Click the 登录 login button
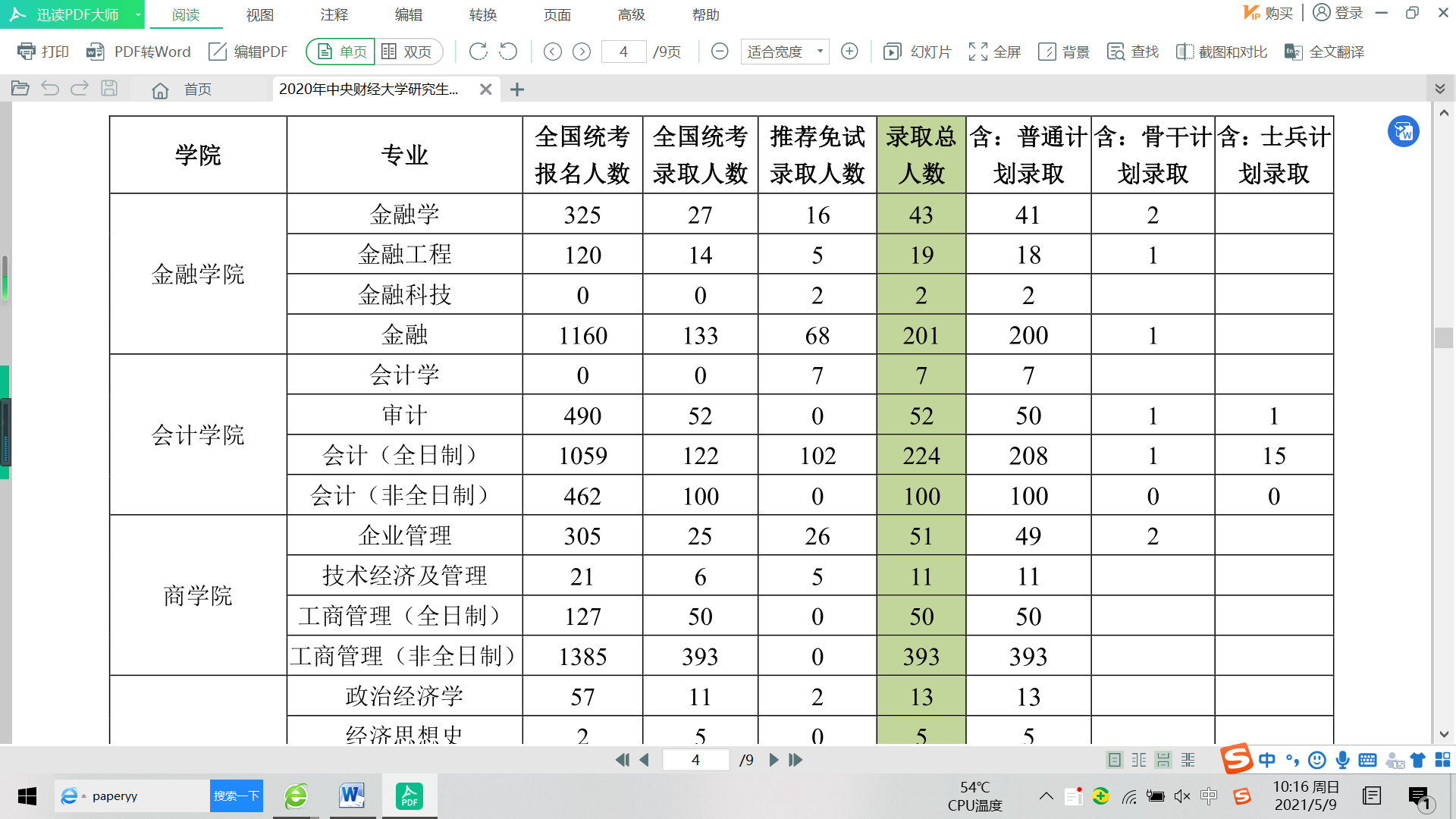Image resolution: width=1456 pixels, height=819 pixels. pos(1338,13)
